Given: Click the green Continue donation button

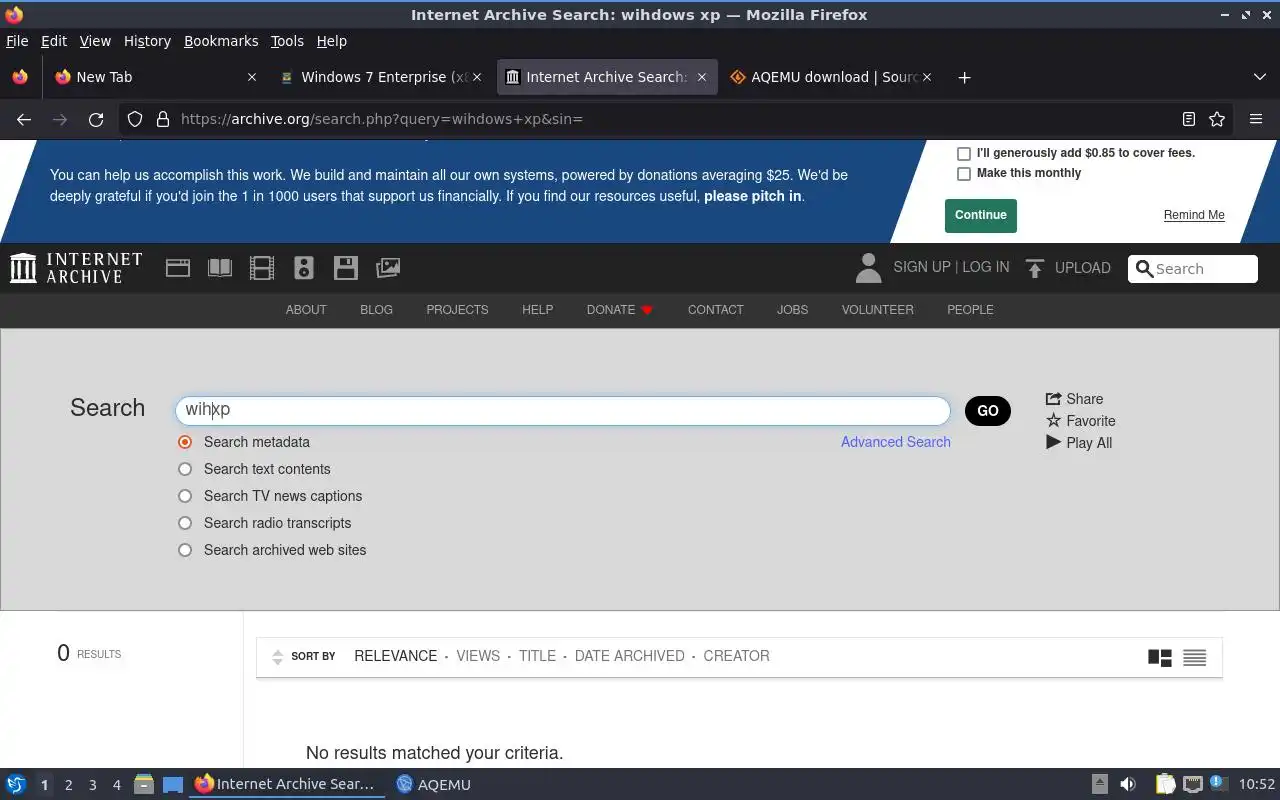Looking at the screenshot, I should pyautogui.click(x=981, y=215).
